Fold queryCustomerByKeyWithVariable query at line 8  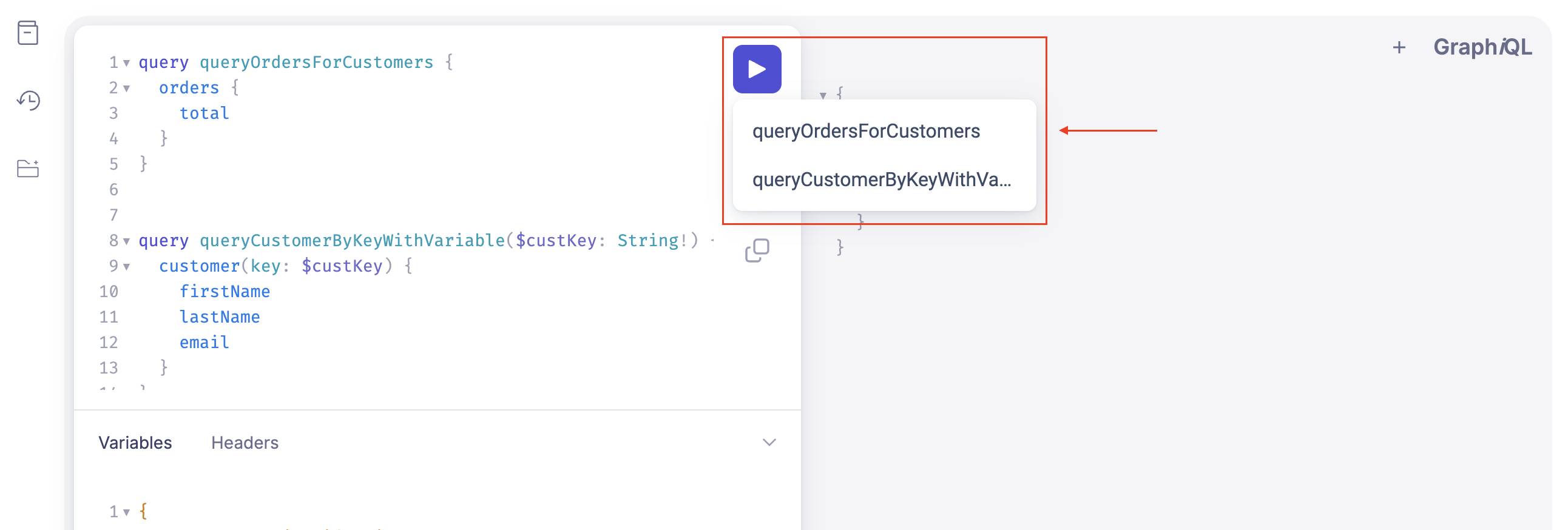tap(127, 241)
